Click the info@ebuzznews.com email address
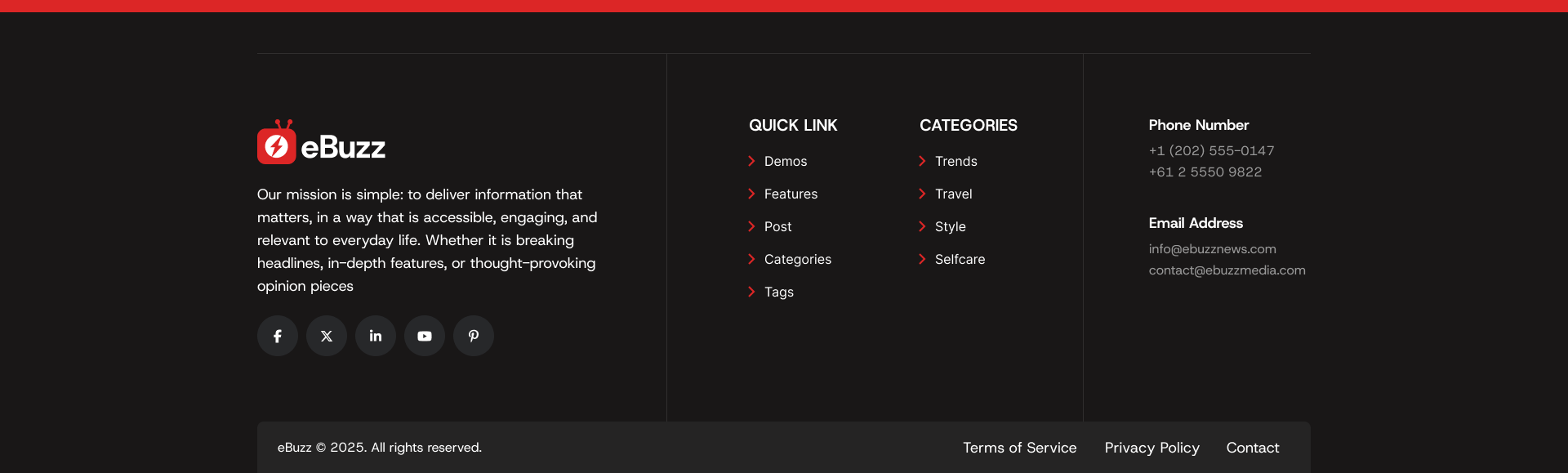This screenshot has height=473, width=1568. point(1212,249)
